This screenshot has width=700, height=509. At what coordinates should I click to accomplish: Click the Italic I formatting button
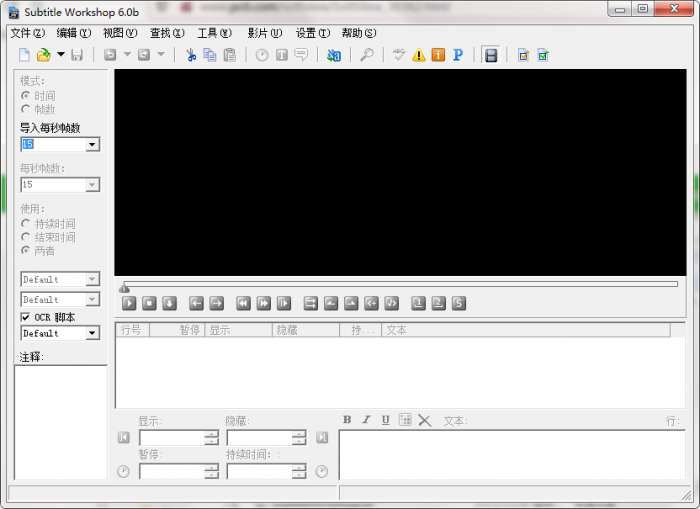point(366,420)
